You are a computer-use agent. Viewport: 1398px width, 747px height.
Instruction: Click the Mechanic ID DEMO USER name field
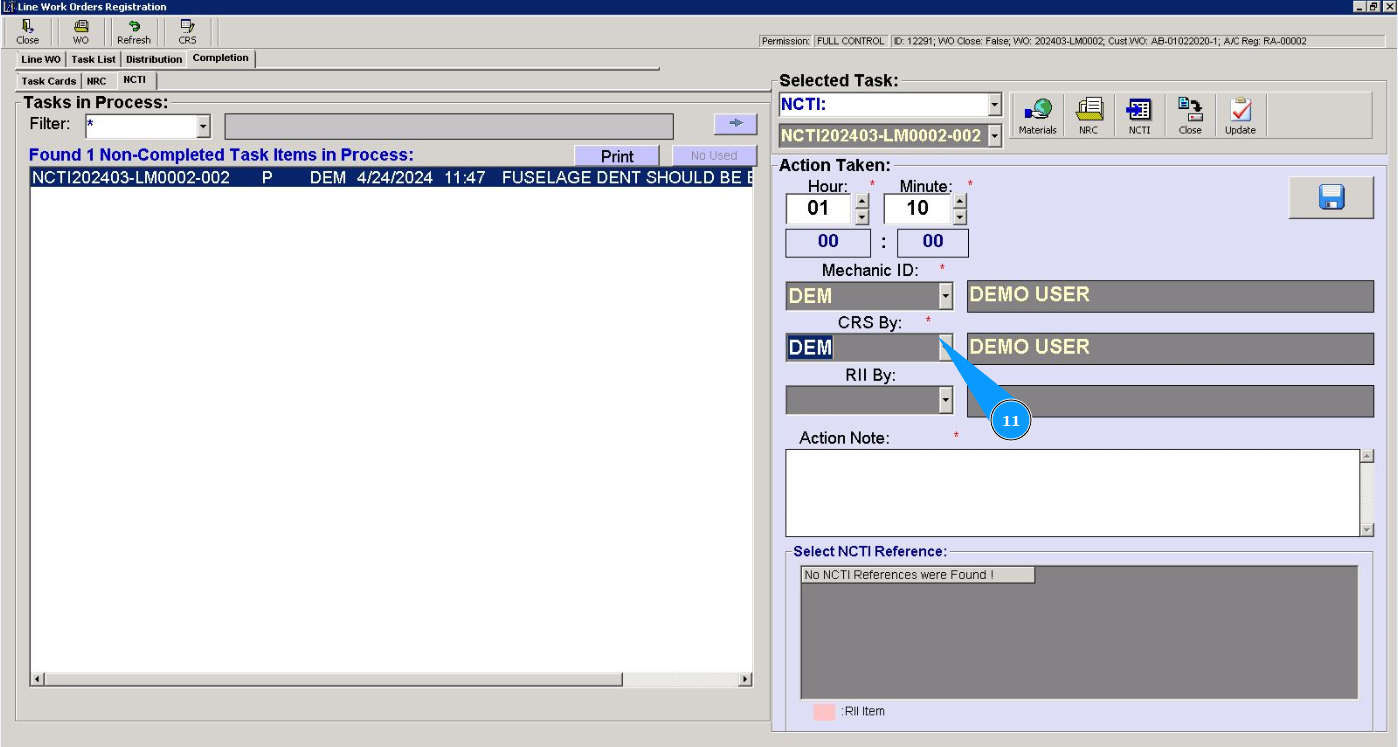1170,296
